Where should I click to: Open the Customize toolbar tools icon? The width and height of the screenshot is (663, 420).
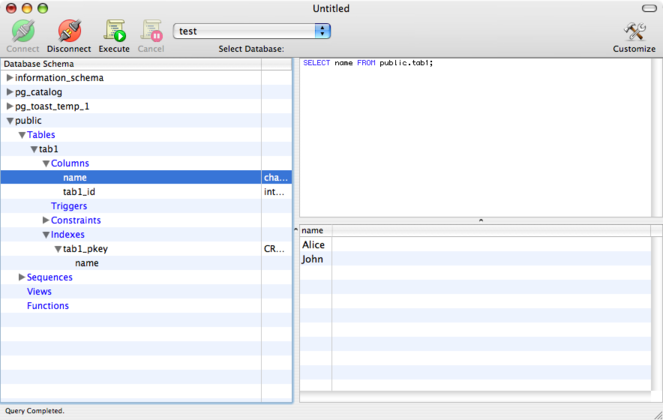[x=634, y=31]
